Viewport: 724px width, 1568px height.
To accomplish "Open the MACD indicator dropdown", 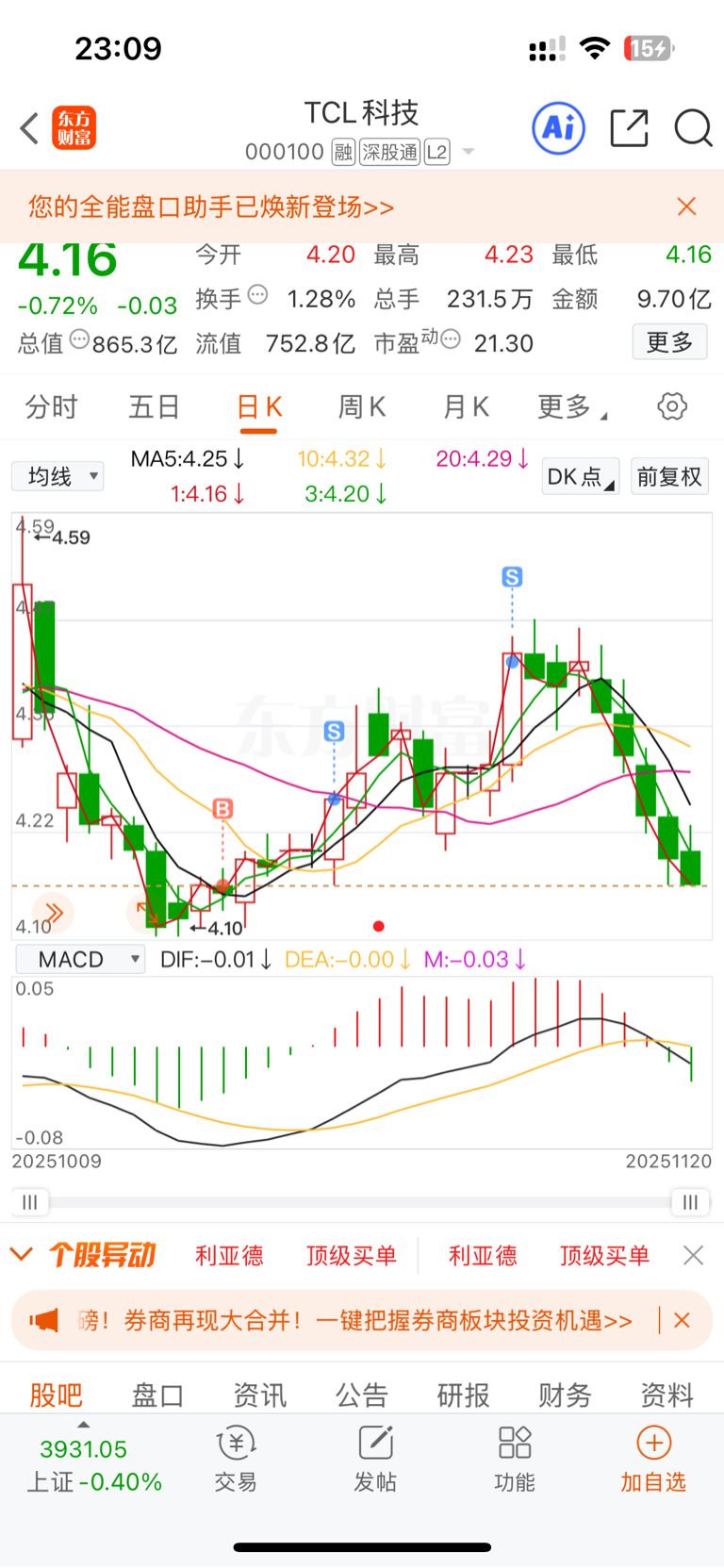I will 80,959.
